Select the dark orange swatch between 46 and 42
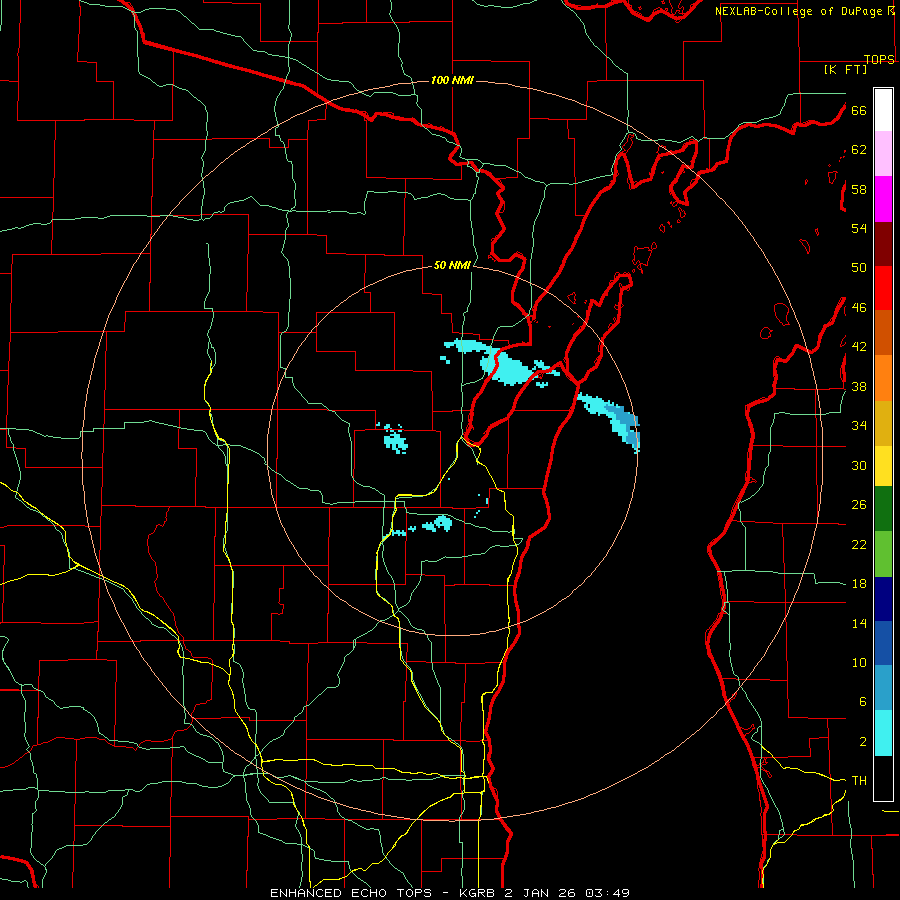The image size is (900, 900). pos(883,332)
